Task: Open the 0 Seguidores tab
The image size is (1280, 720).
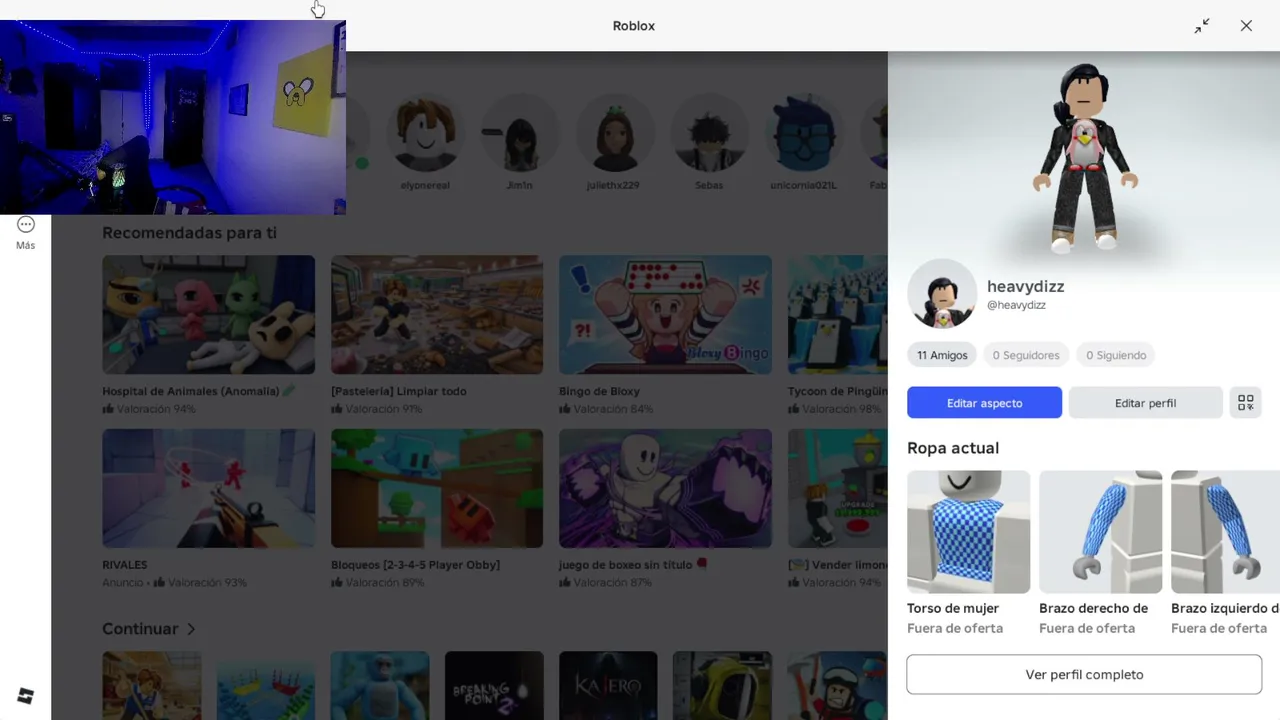Action: coord(1026,355)
